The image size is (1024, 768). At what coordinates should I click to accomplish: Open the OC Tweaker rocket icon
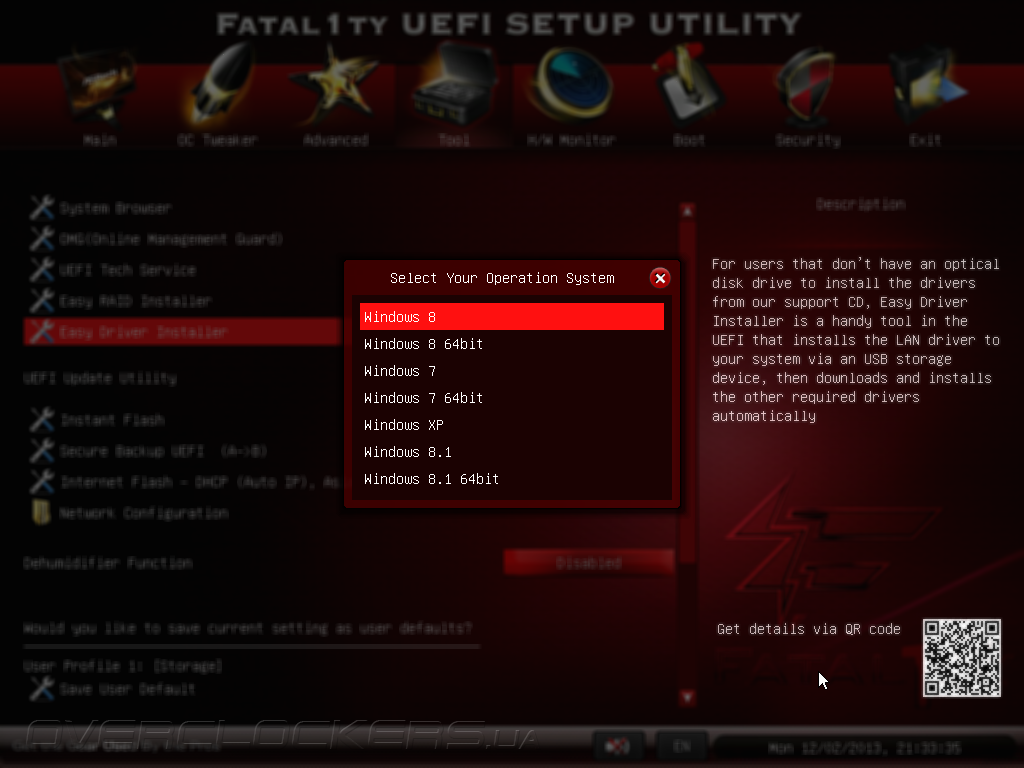[221, 84]
